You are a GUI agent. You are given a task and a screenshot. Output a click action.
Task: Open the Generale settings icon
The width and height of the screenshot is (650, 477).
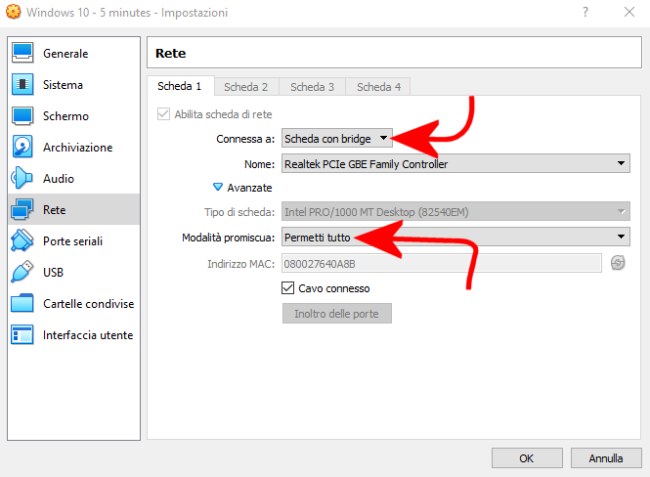pos(22,53)
